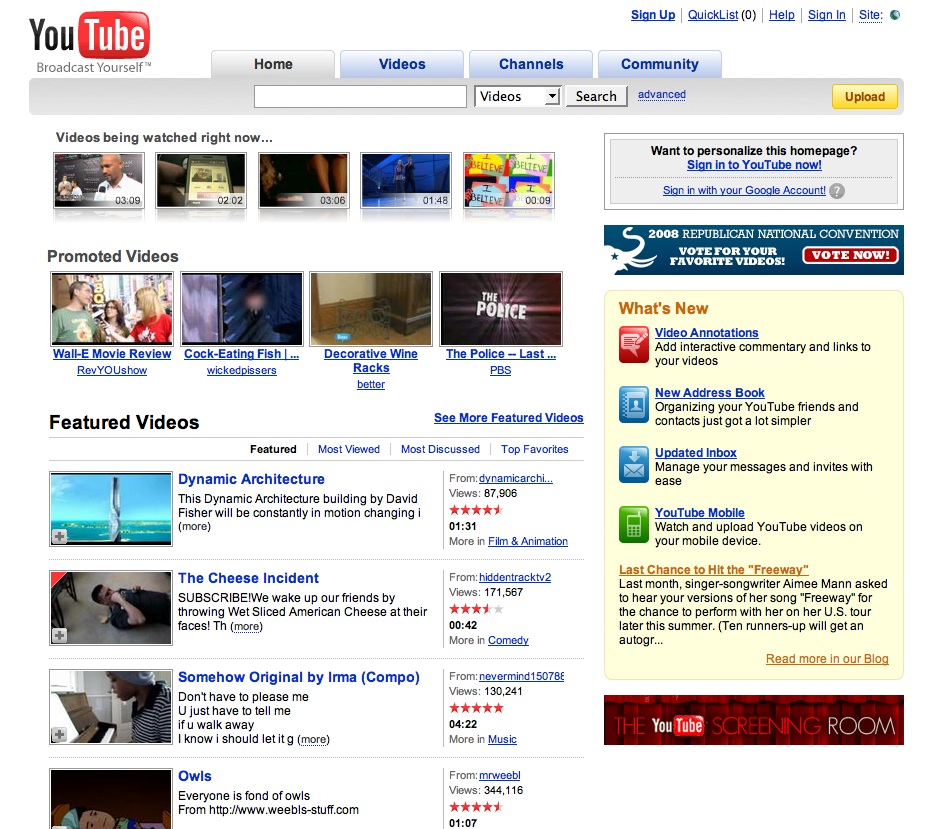Add Somehow Original video to QuickList plus icon
This screenshot has width=952, height=829.
59,734
